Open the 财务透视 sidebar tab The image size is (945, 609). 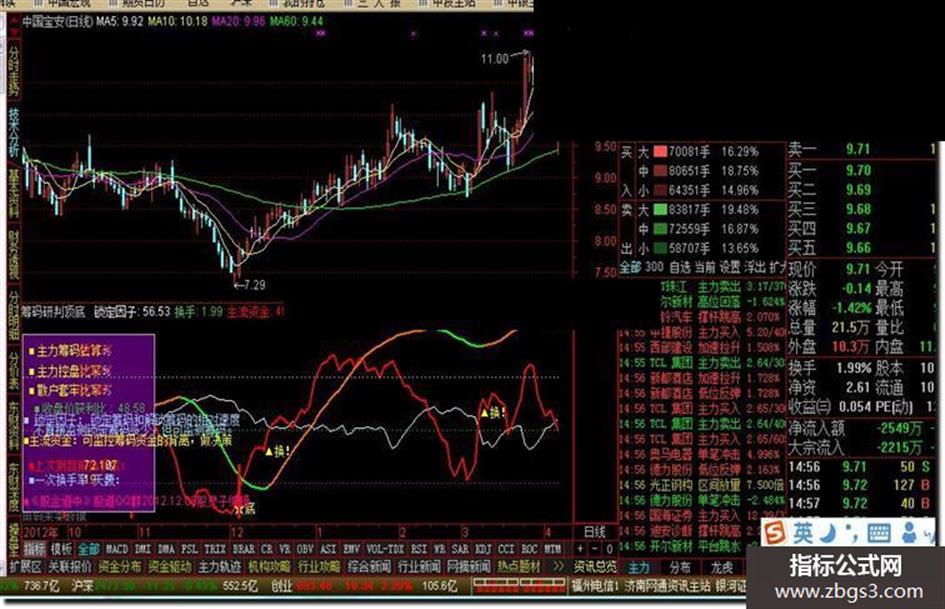click(13, 256)
